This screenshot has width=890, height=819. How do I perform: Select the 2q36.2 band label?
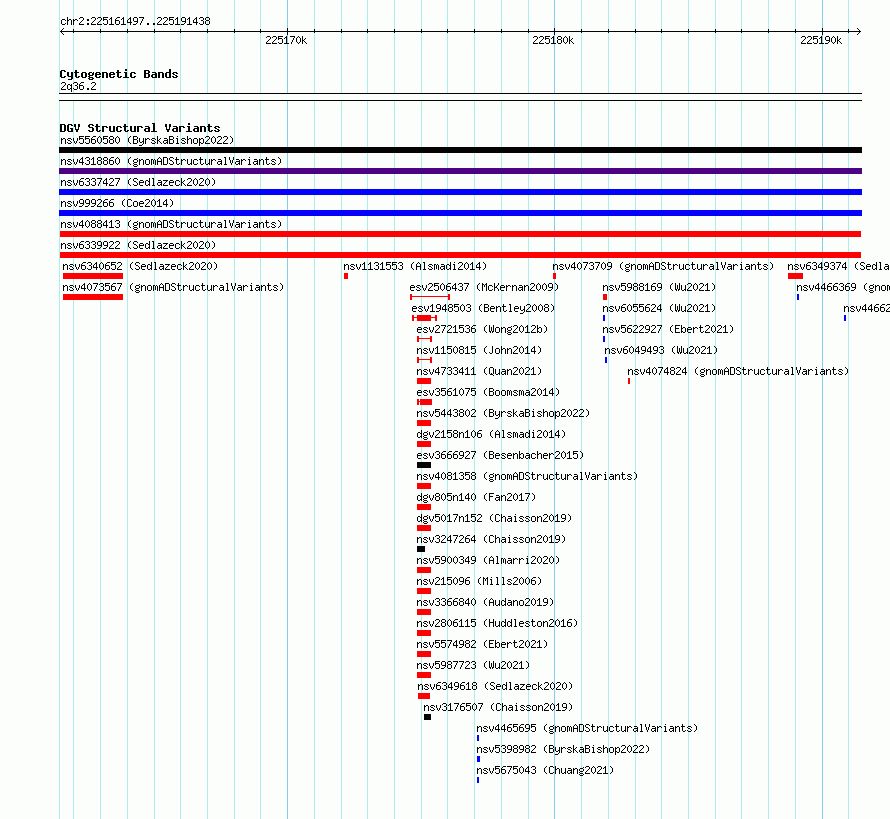point(78,86)
